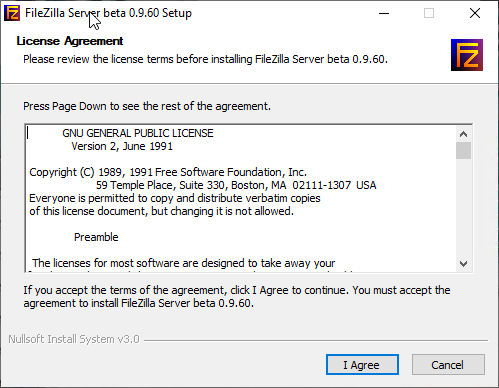
Task: Click the Nullsoft Install System v3.0 label
Action: [x=74, y=339]
